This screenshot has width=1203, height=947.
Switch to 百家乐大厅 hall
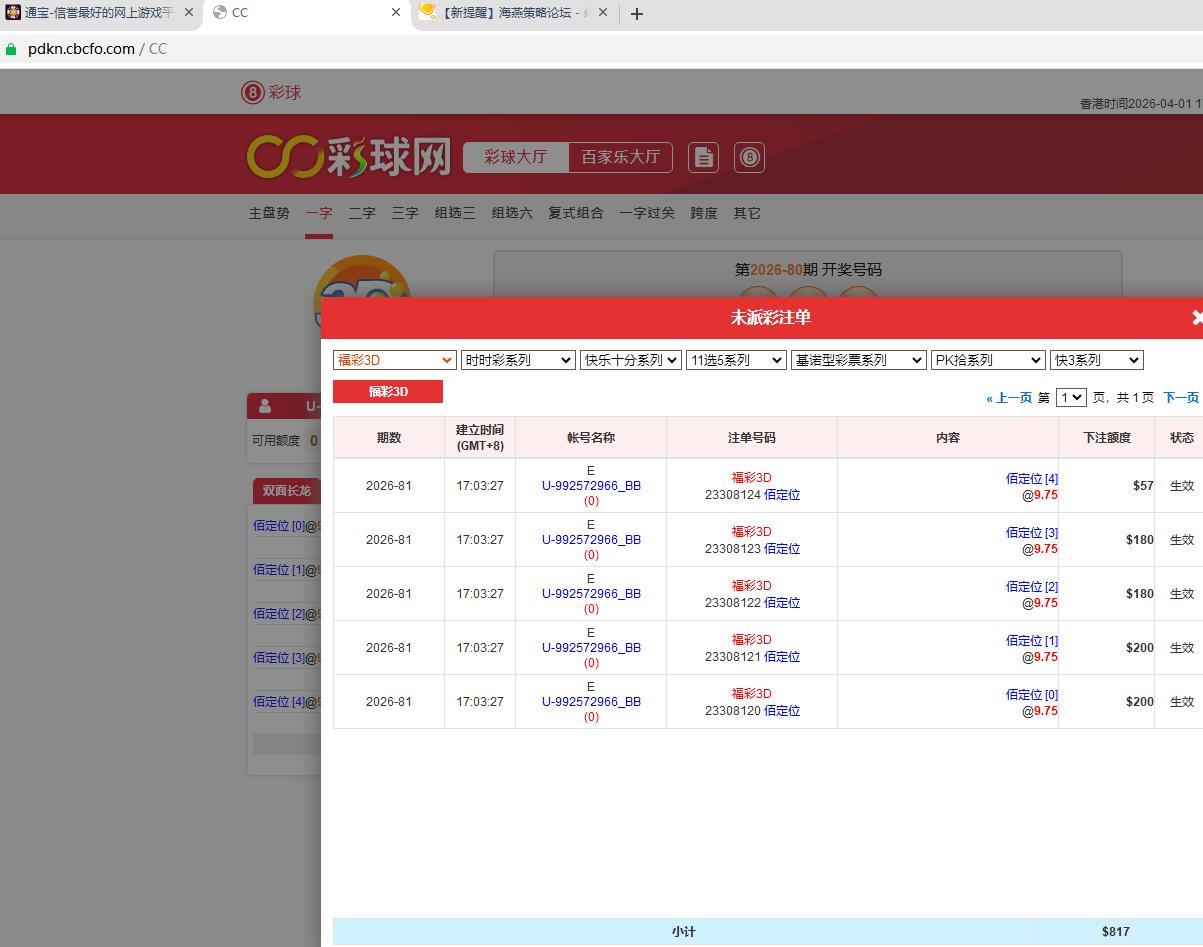[x=620, y=157]
